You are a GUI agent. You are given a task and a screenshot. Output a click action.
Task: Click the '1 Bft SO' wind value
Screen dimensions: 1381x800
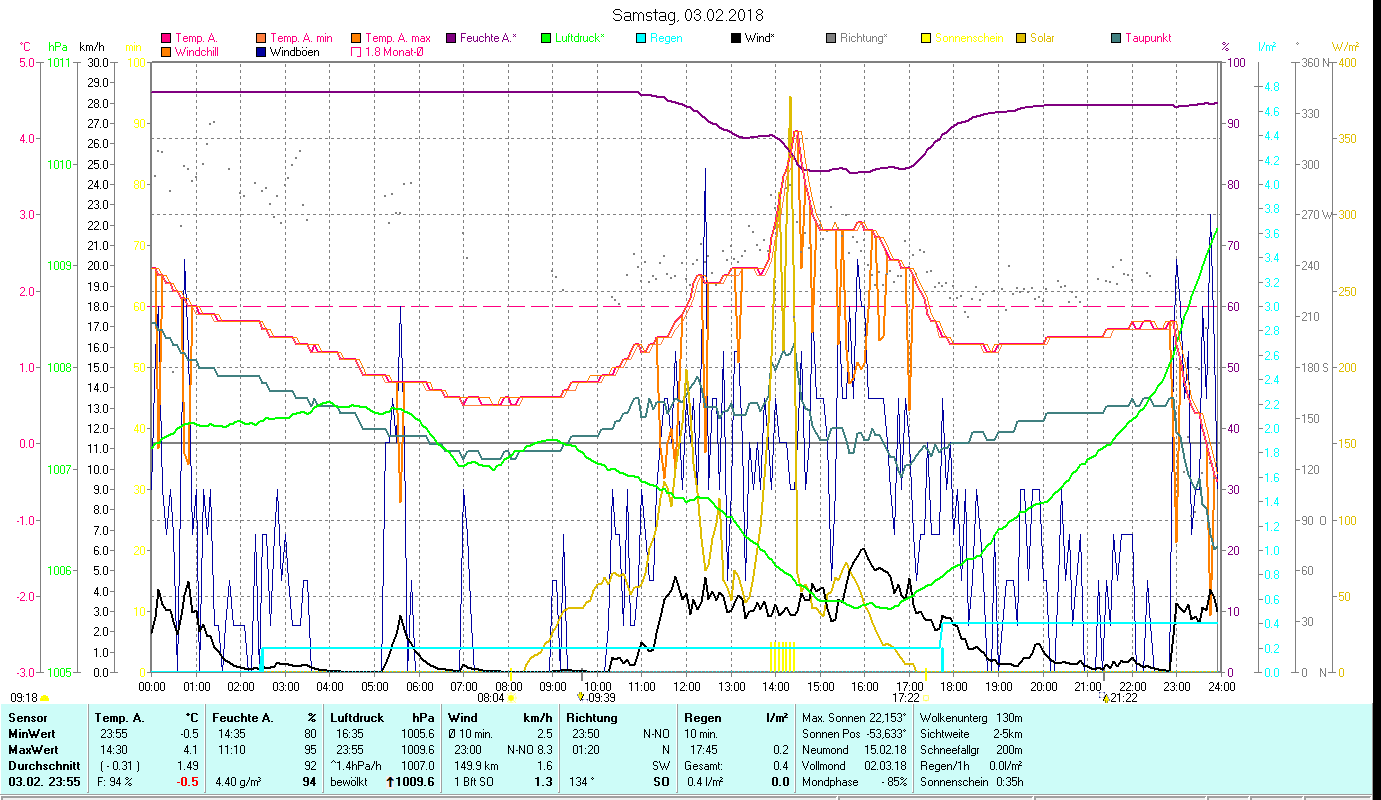[475, 782]
